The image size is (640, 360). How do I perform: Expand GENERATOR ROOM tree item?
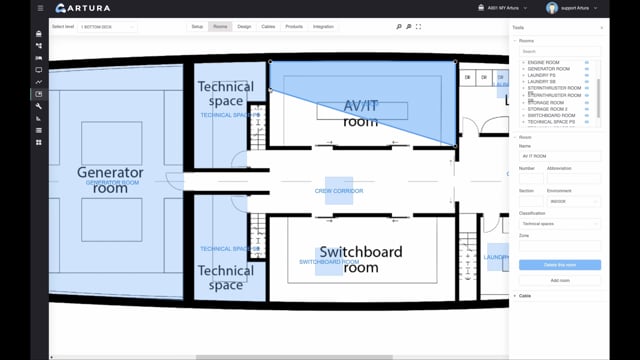[524, 69]
